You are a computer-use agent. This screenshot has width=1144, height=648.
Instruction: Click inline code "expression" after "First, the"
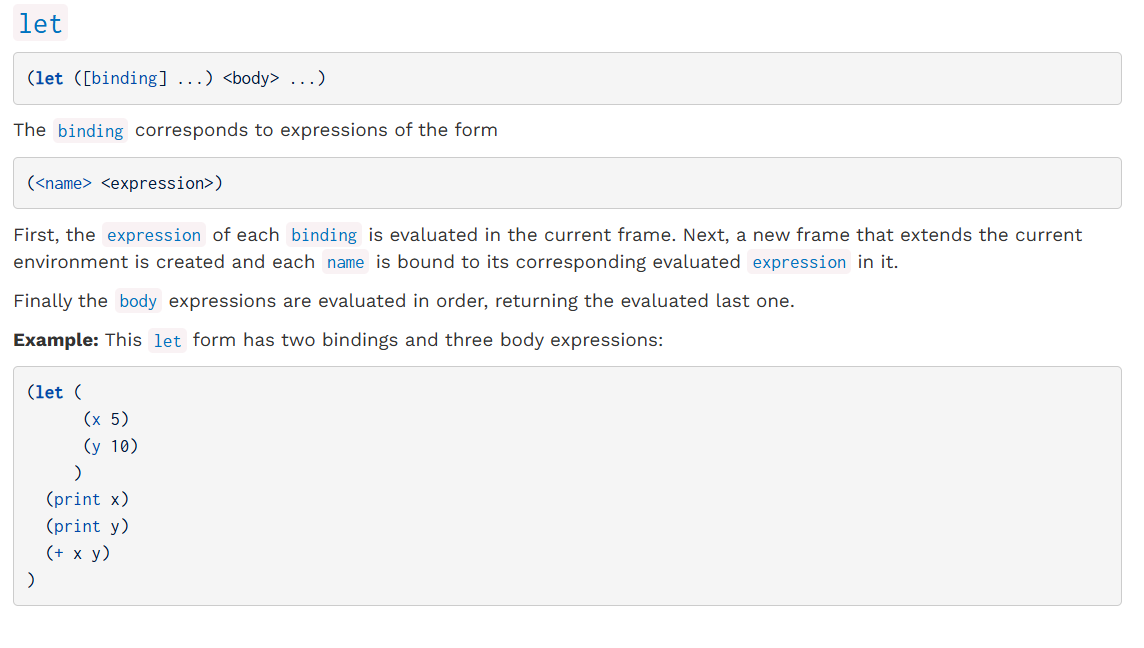154,236
